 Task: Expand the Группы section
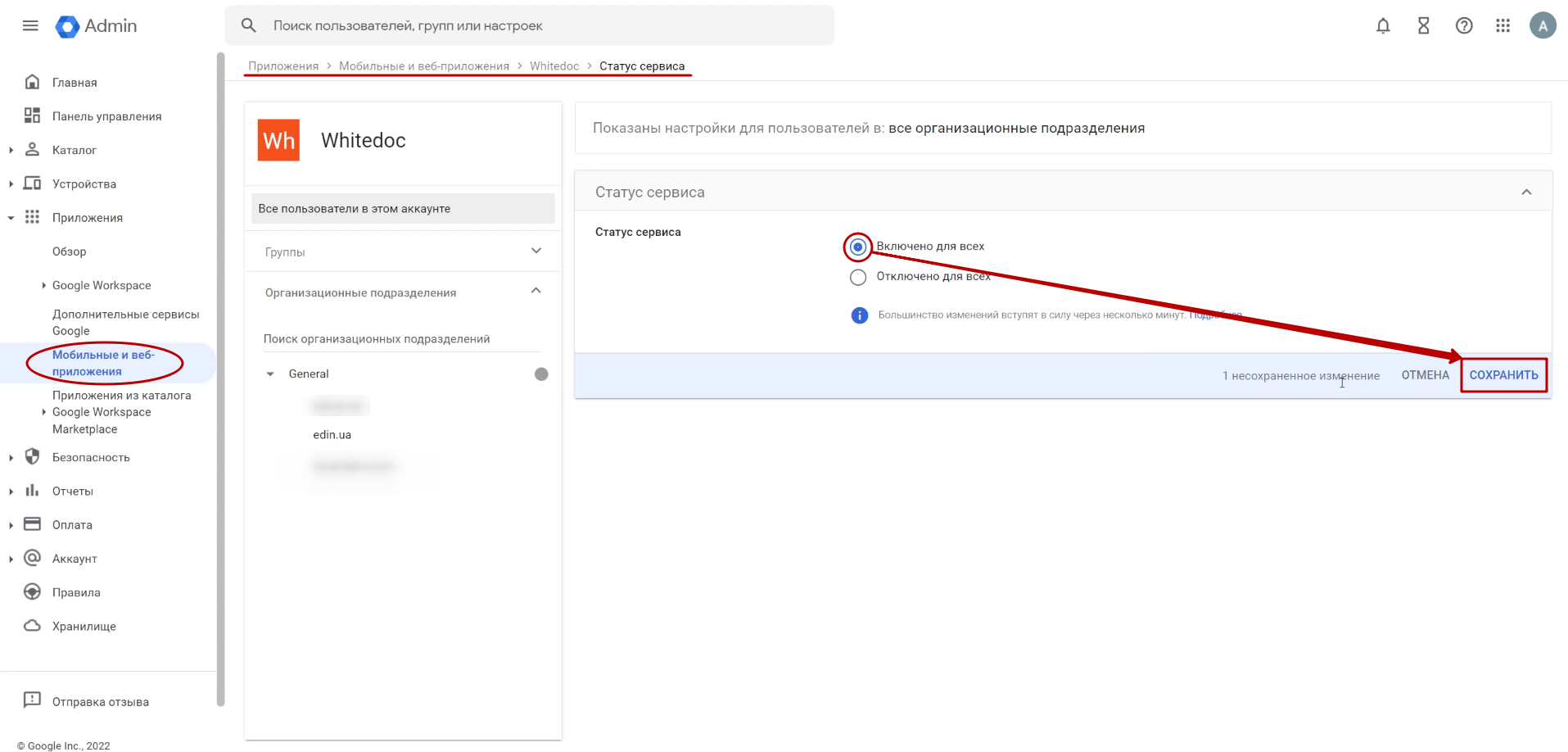coord(536,251)
